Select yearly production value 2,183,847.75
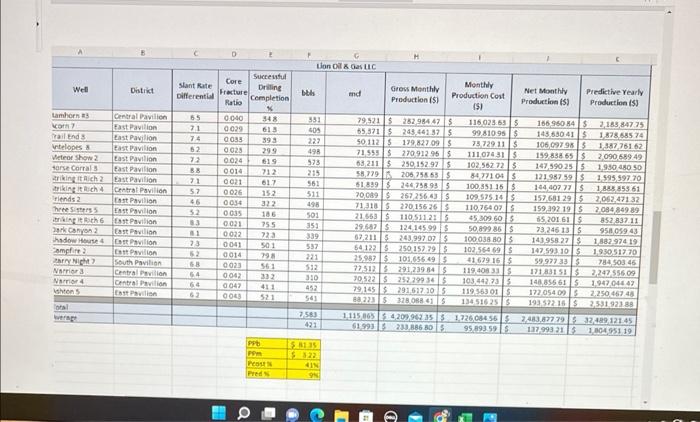 [615, 125]
